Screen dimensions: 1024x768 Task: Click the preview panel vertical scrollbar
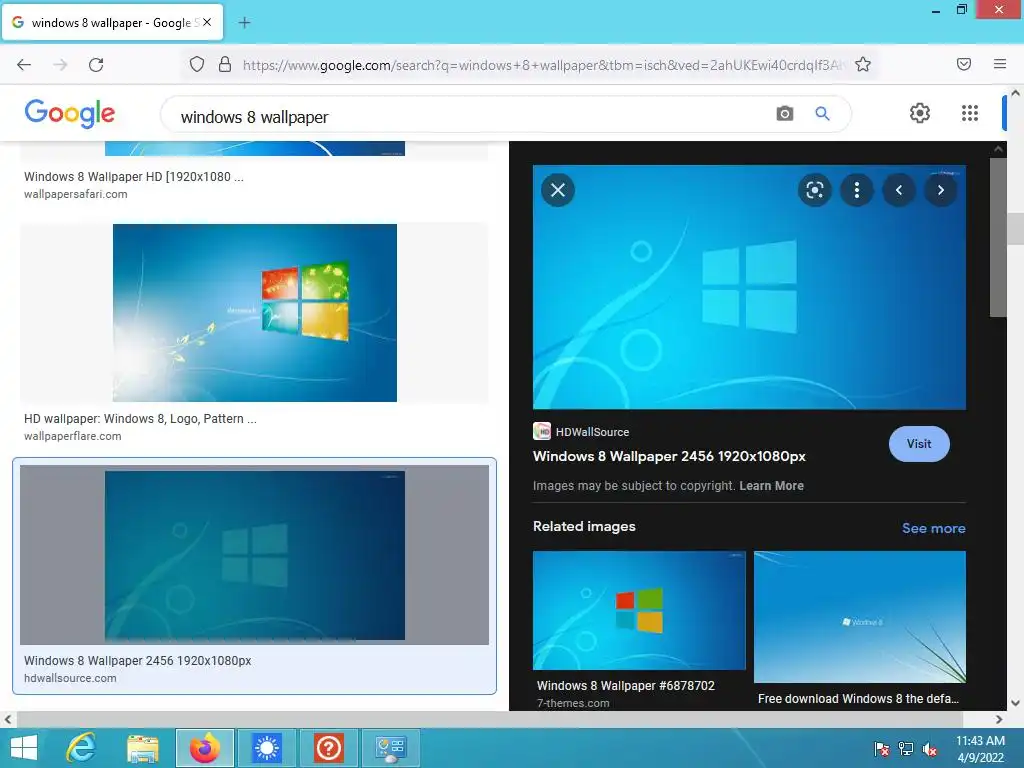click(x=998, y=238)
